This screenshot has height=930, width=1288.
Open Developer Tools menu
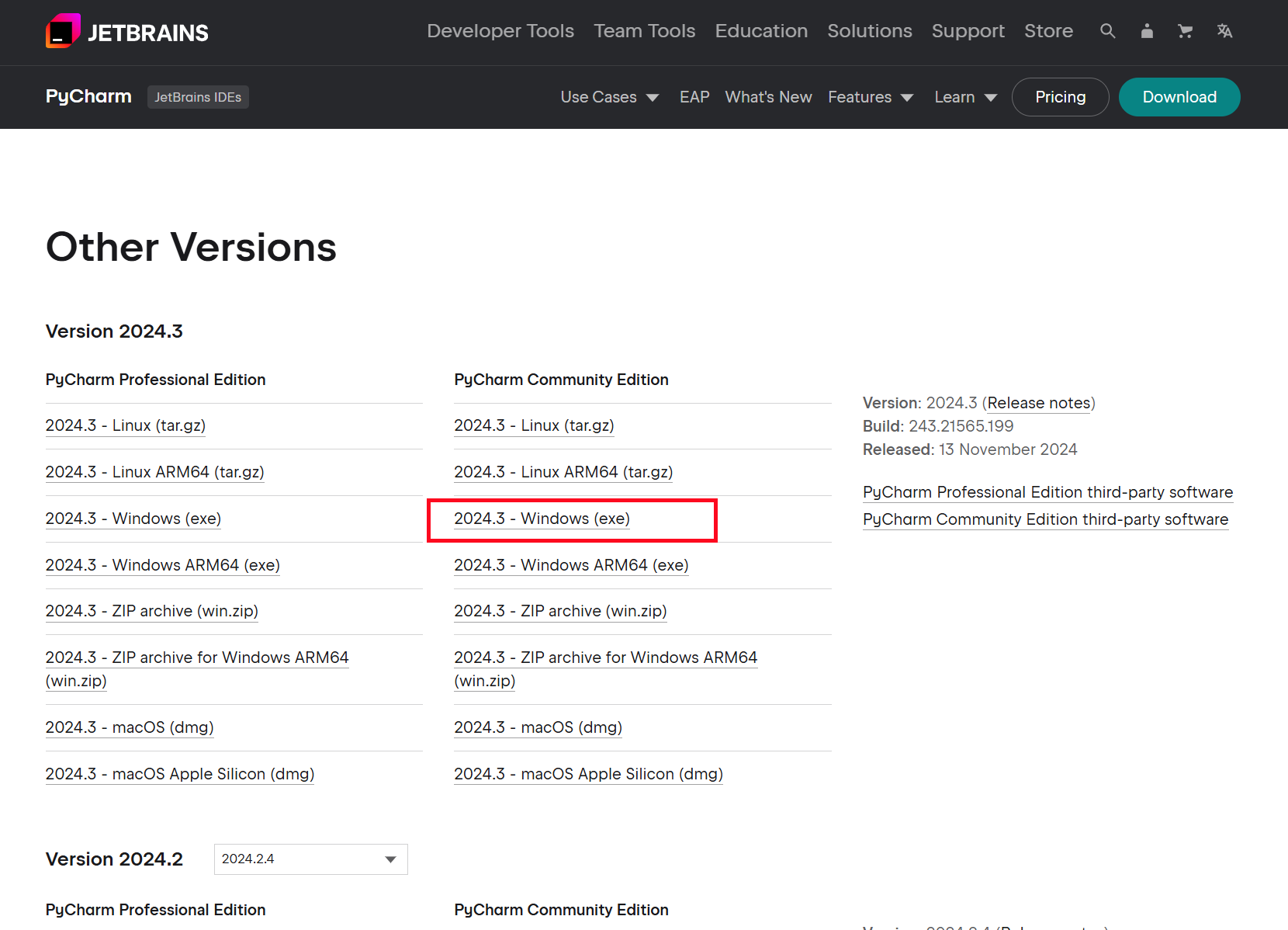pyautogui.click(x=500, y=31)
